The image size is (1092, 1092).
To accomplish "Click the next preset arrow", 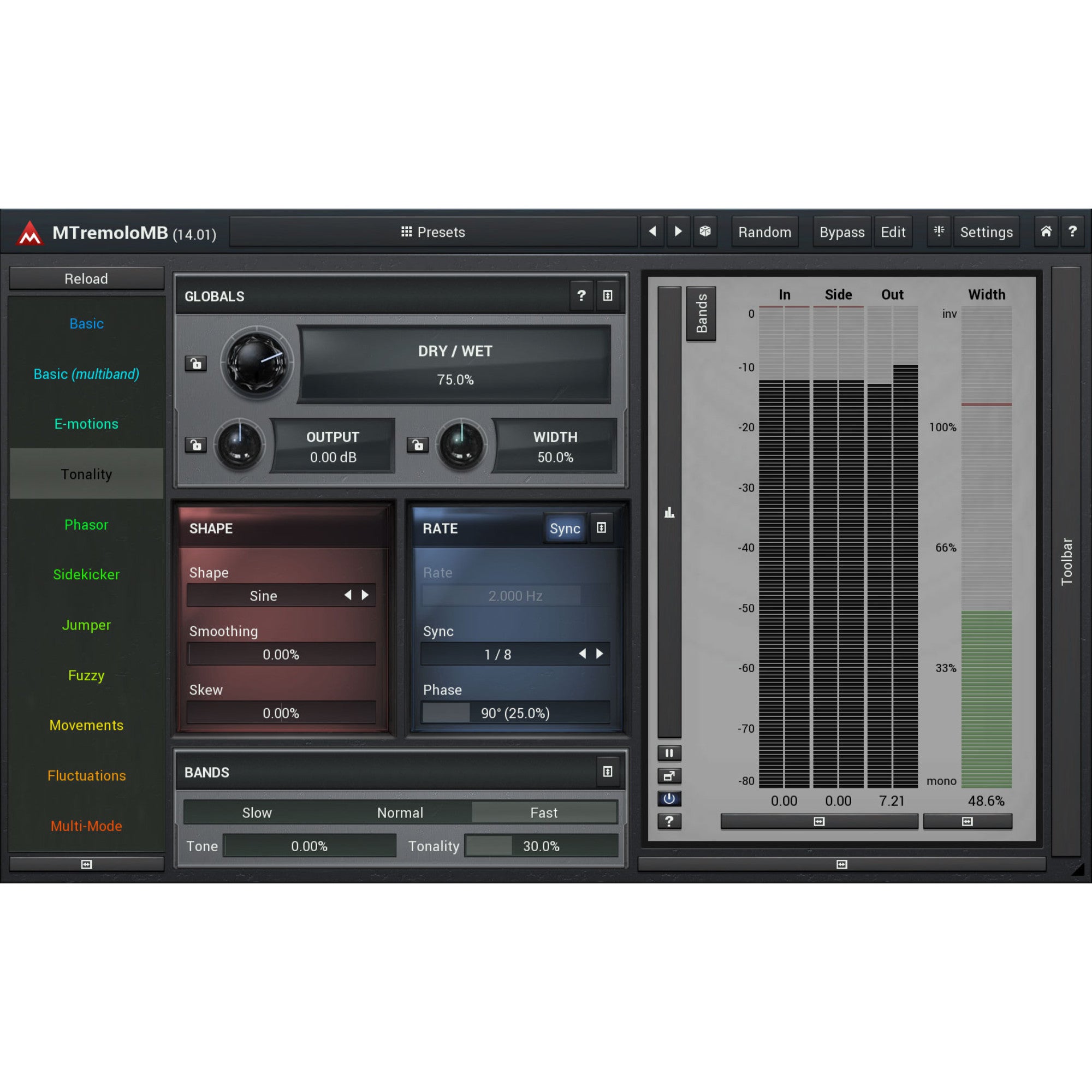I will (x=678, y=232).
